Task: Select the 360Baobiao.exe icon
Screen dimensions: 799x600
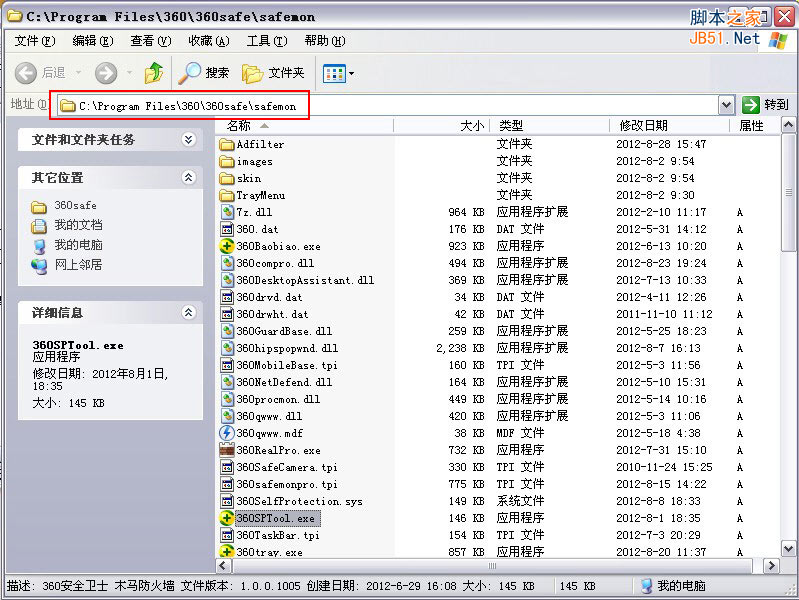Action: 227,246
